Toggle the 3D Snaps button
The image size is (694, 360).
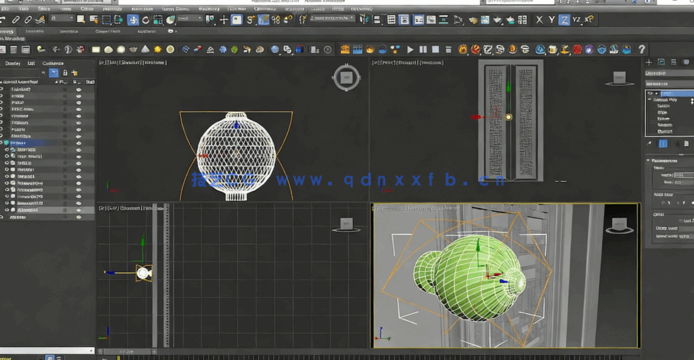251,19
